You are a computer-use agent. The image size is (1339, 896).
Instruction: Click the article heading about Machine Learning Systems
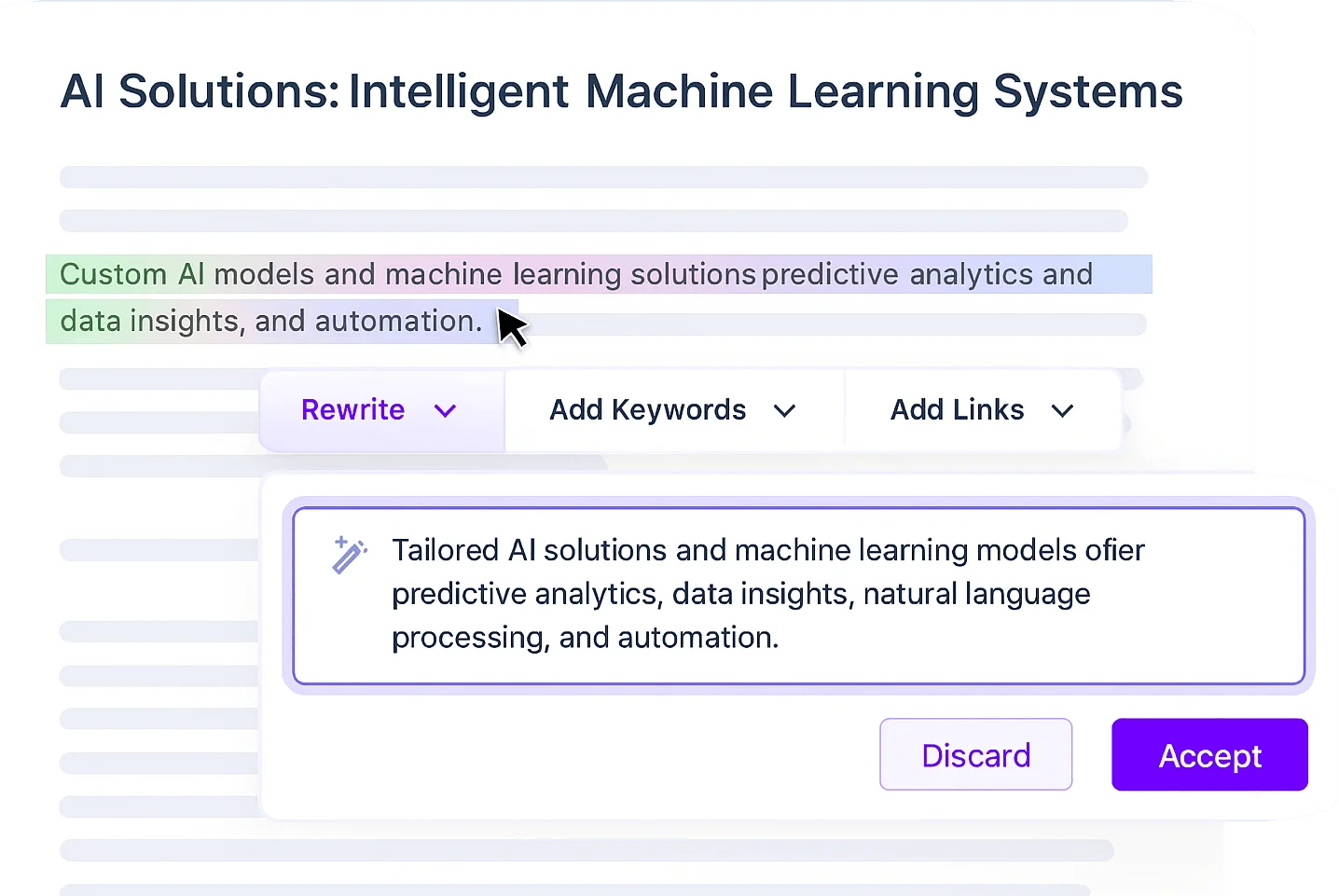[x=621, y=91]
